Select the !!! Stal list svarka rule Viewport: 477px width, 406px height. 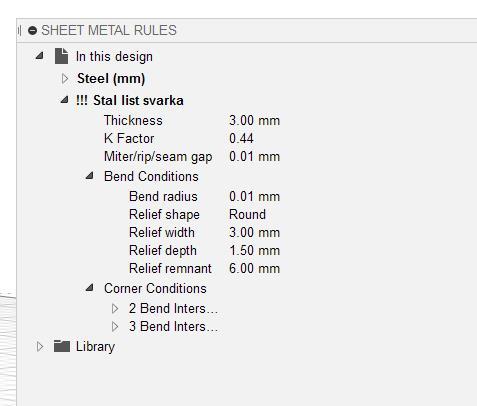pos(130,100)
